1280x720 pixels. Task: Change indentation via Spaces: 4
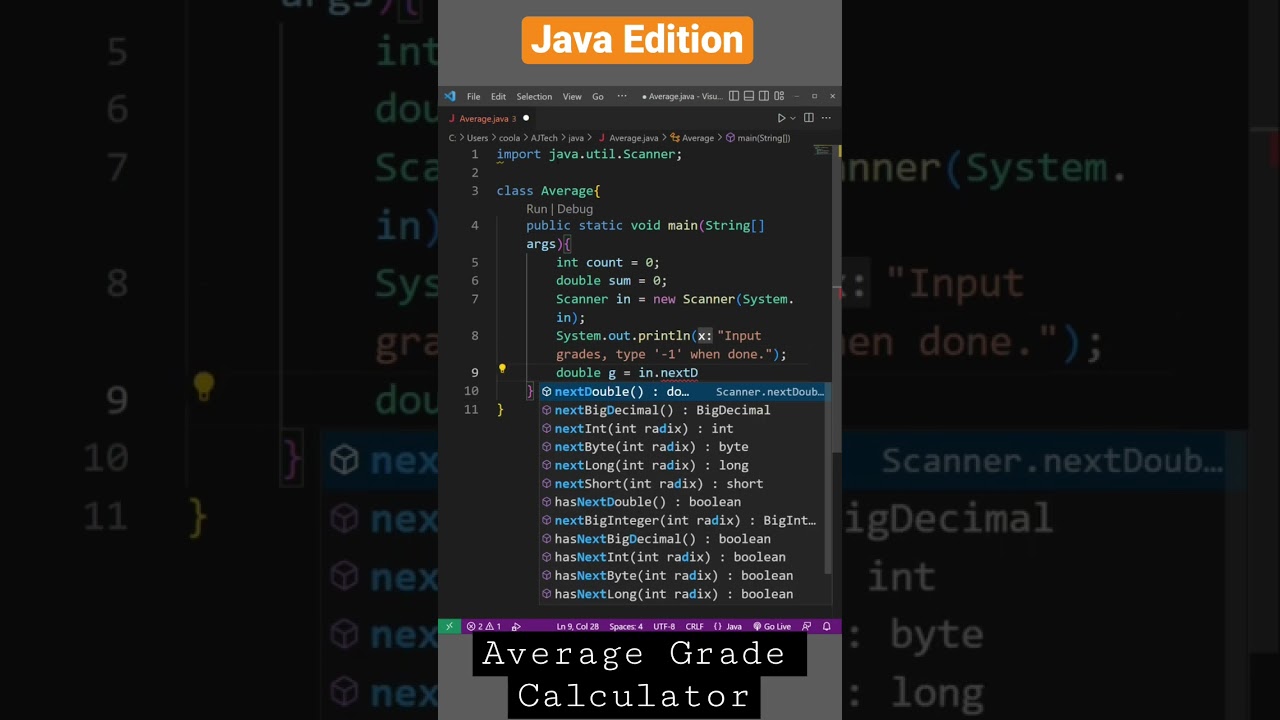(626, 627)
